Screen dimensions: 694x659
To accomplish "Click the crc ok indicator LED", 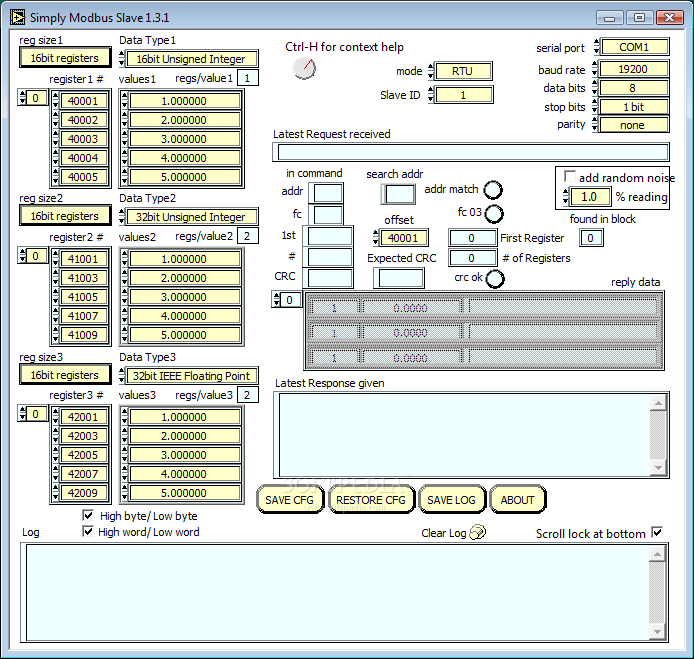I will pyautogui.click(x=495, y=278).
